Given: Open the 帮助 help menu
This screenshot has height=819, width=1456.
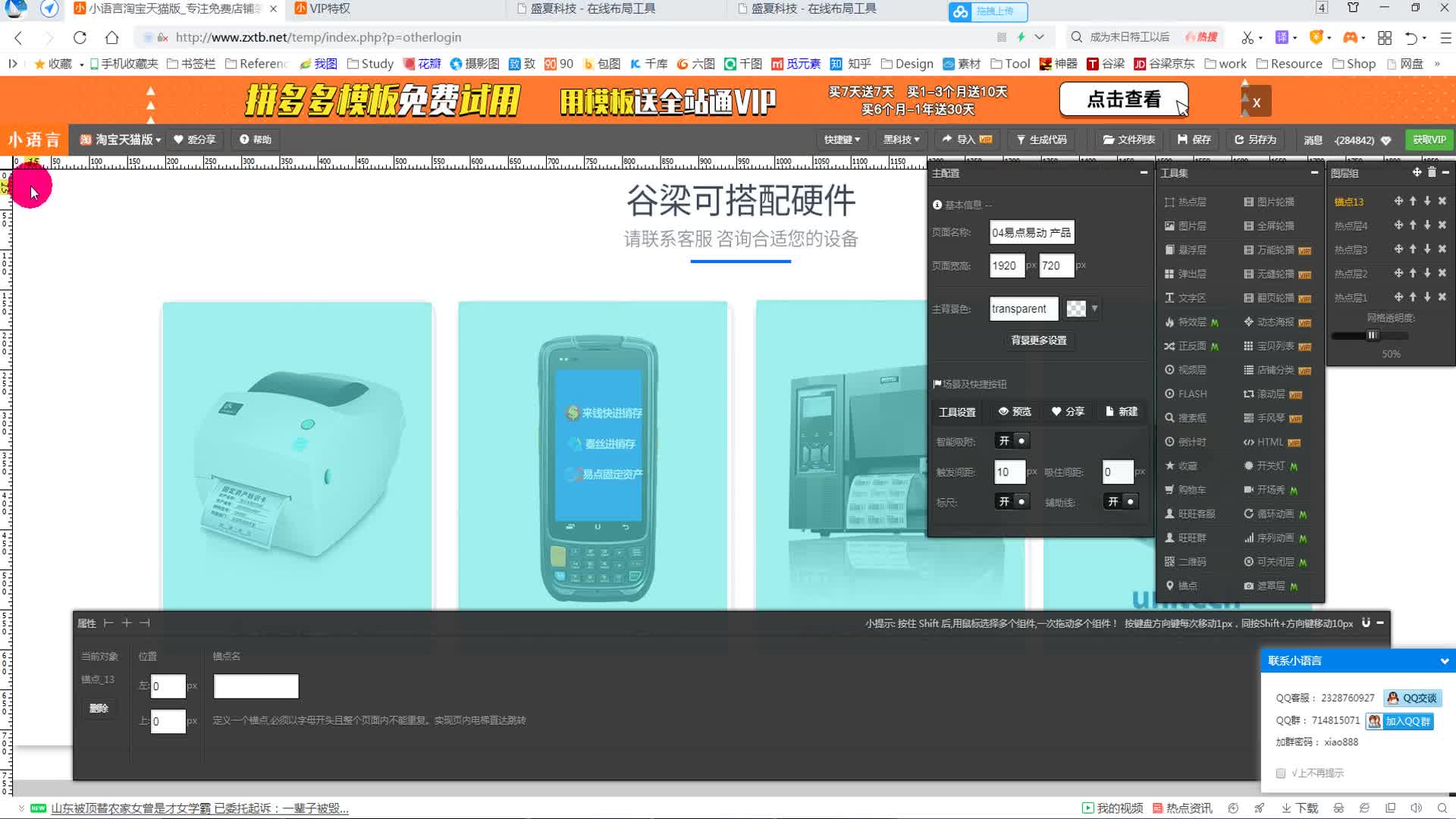Looking at the screenshot, I should point(256,140).
